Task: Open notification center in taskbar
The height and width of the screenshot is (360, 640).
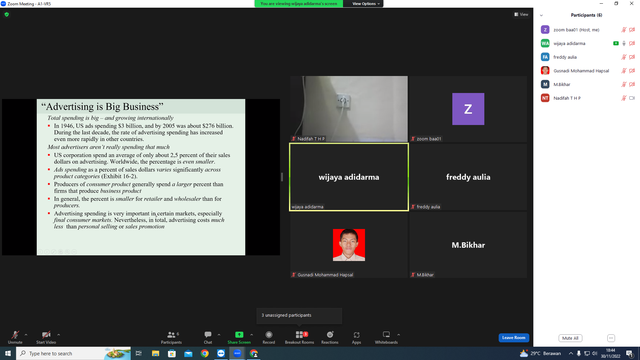Action: click(630, 353)
